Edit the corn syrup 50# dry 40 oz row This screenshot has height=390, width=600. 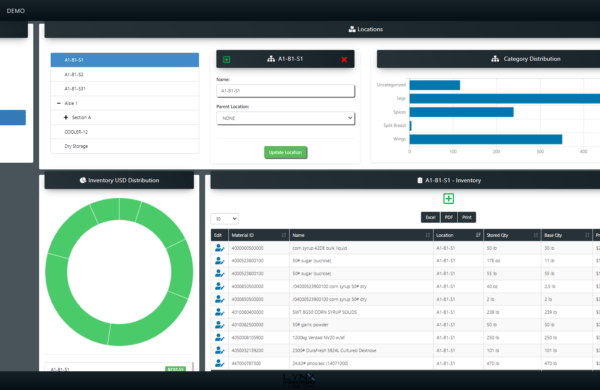(219, 286)
